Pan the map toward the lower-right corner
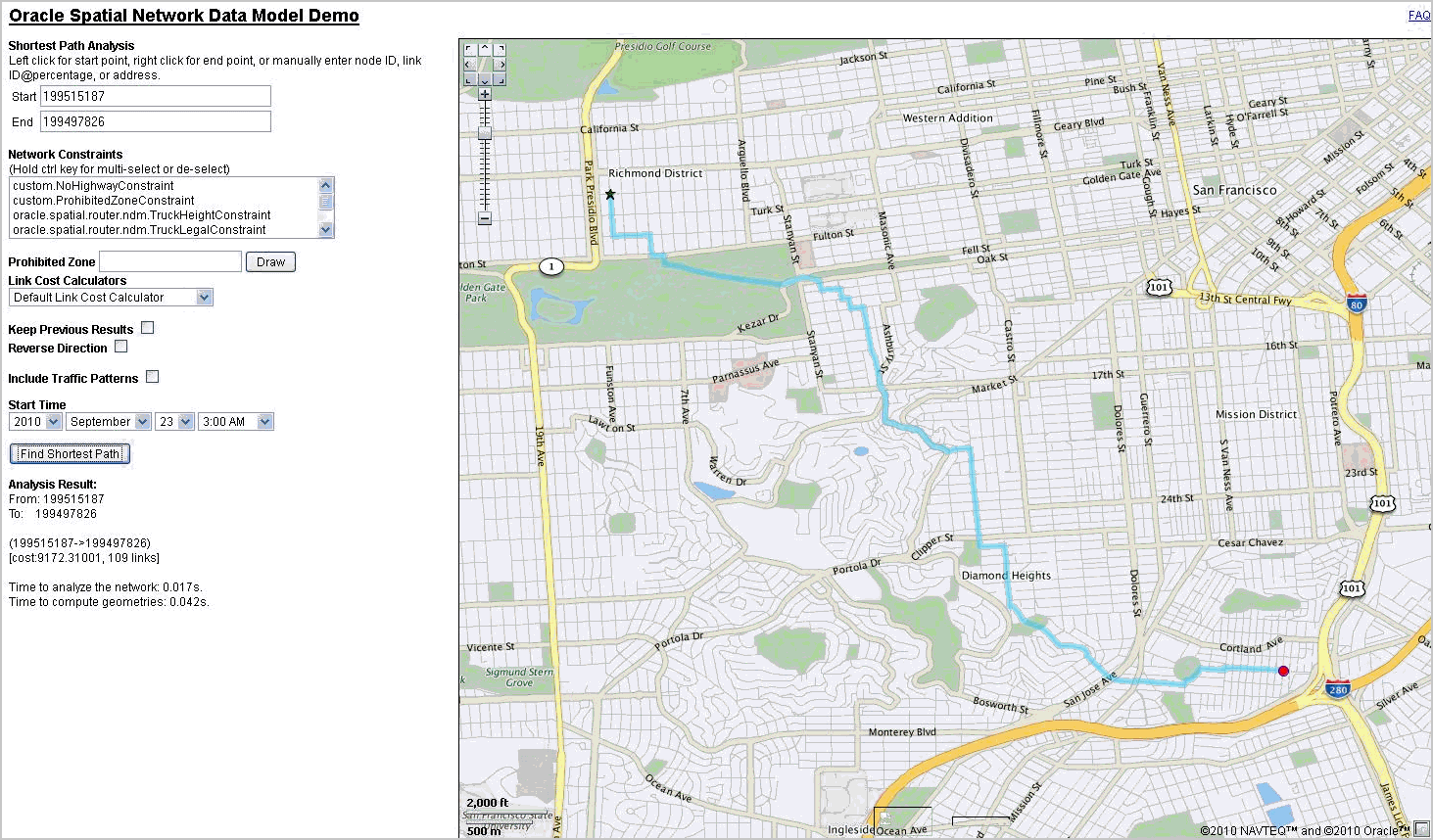The image size is (1433, 840). coord(500,78)
